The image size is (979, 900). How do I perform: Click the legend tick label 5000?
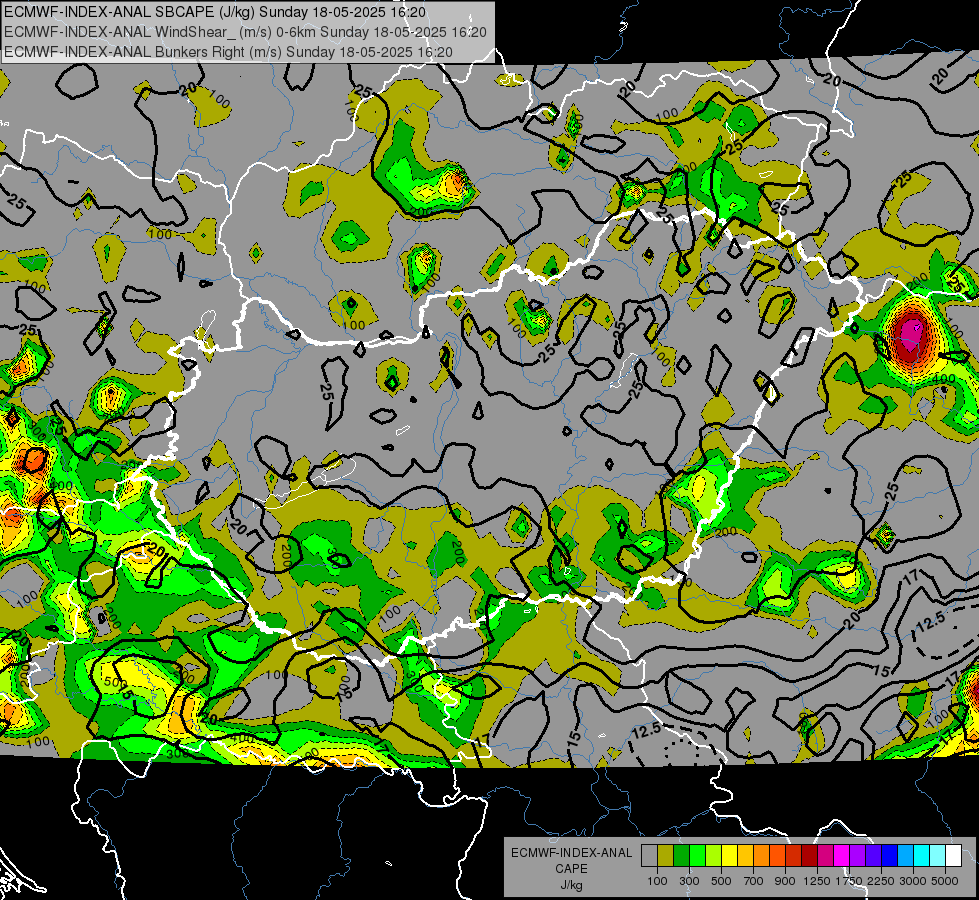click(945, 881)
